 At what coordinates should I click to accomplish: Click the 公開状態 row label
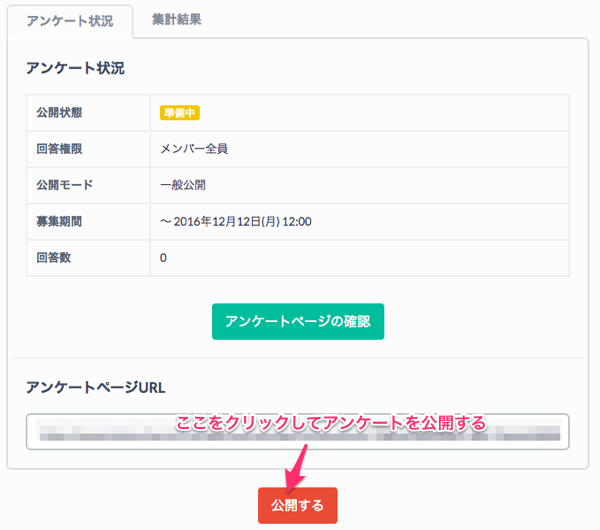[61, 113]
